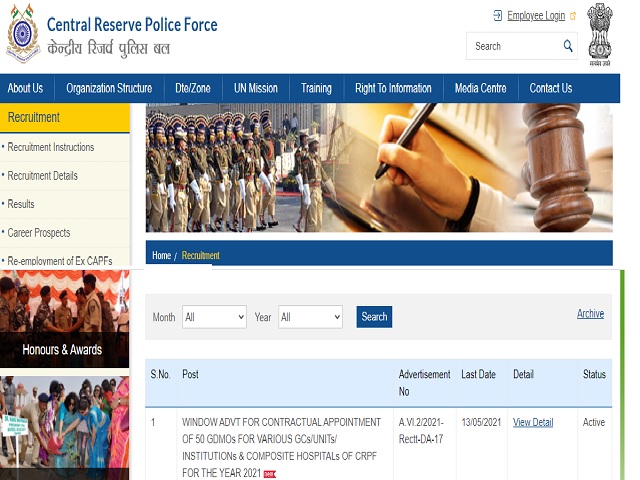Click the red 'new' badge in row 1
Screen dimensions: 640x480
pyautogui.click(x=270, y=474)
